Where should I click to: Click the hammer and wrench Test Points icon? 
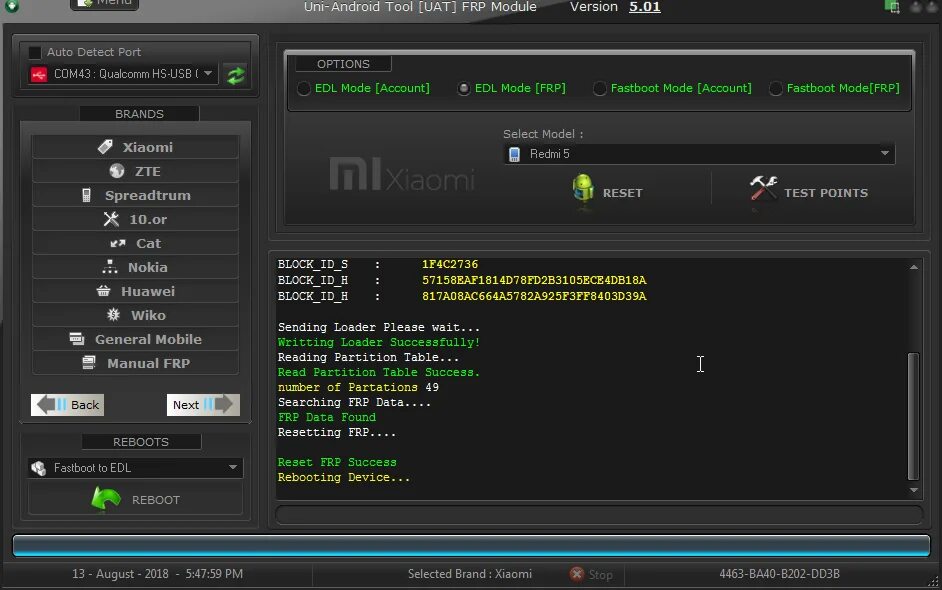[764, 188]
